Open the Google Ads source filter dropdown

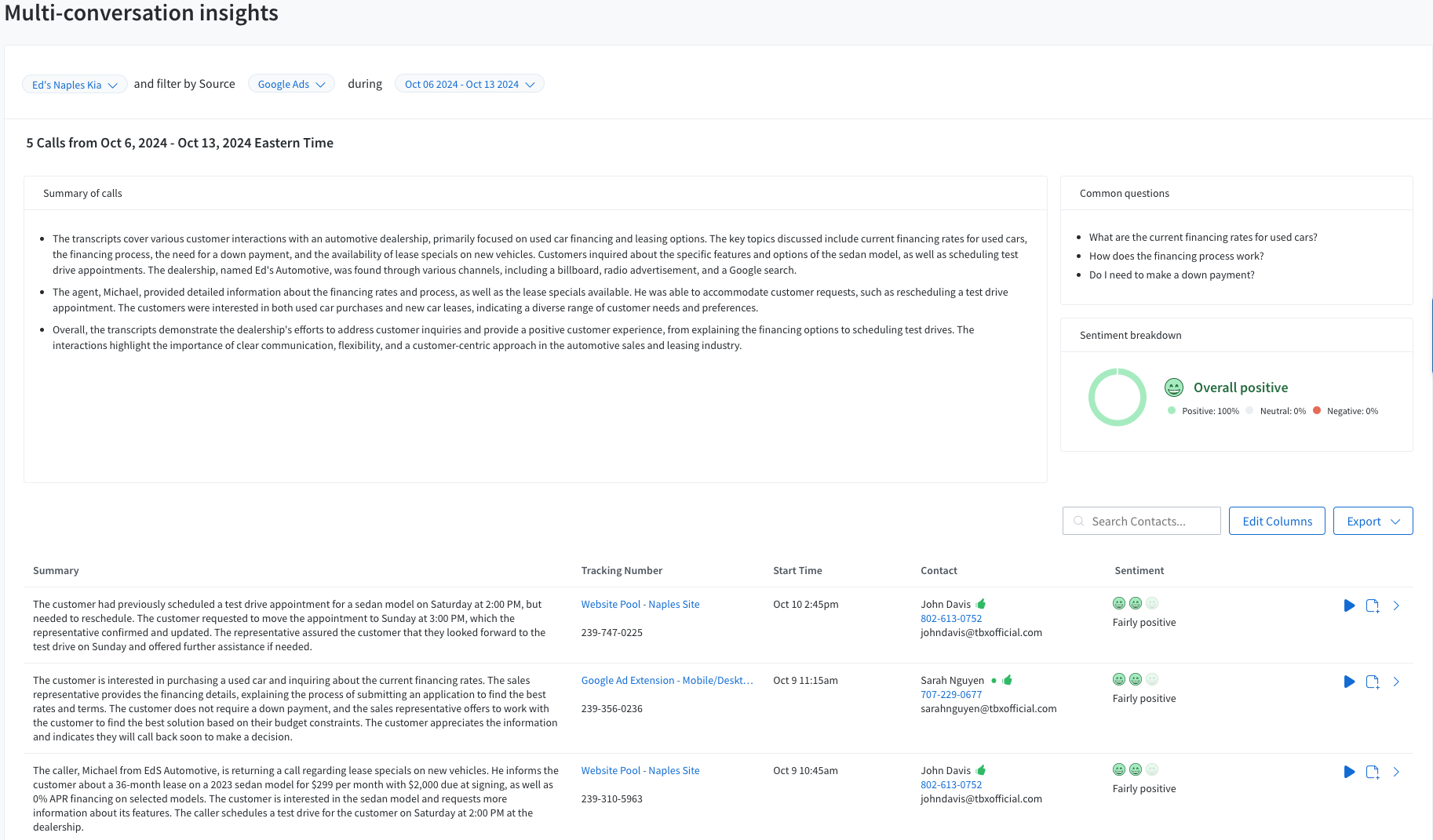[291, 84]
